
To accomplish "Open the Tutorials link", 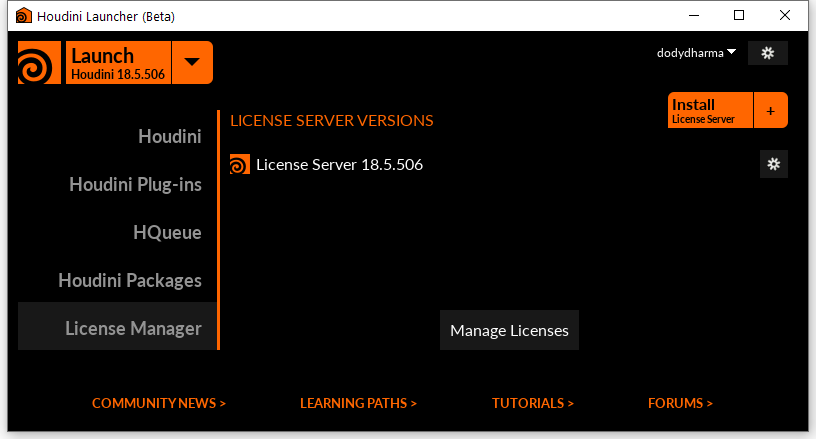I will pos(532,403).
